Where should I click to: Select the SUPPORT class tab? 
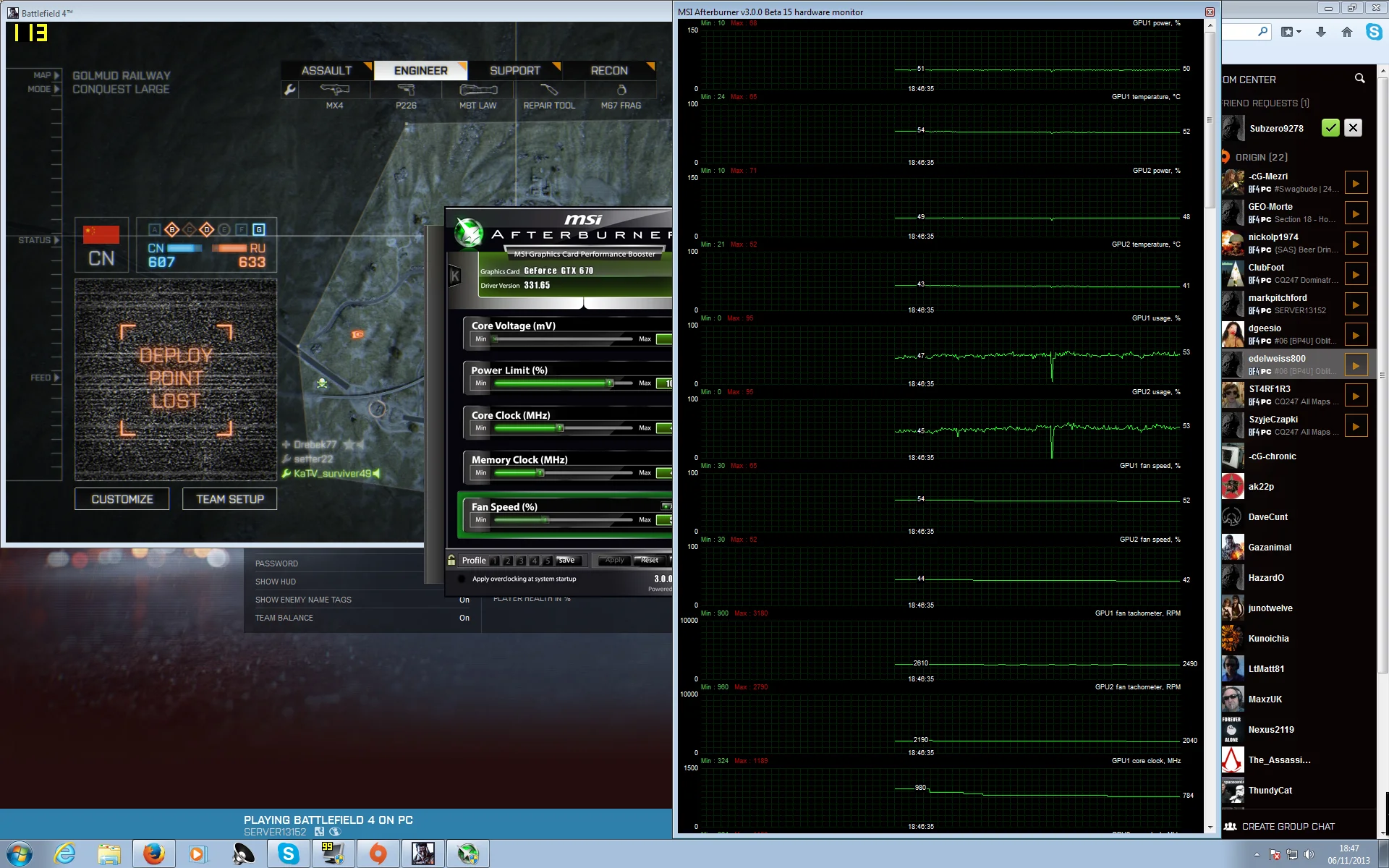515,70
